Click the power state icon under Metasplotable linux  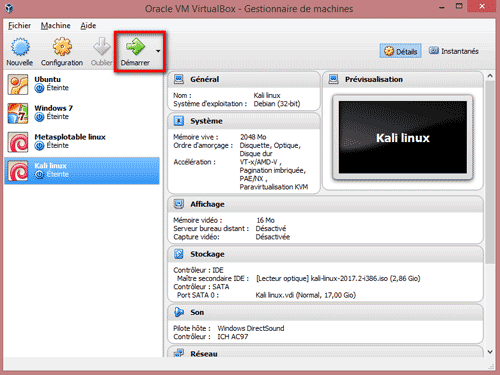(39, 146)
